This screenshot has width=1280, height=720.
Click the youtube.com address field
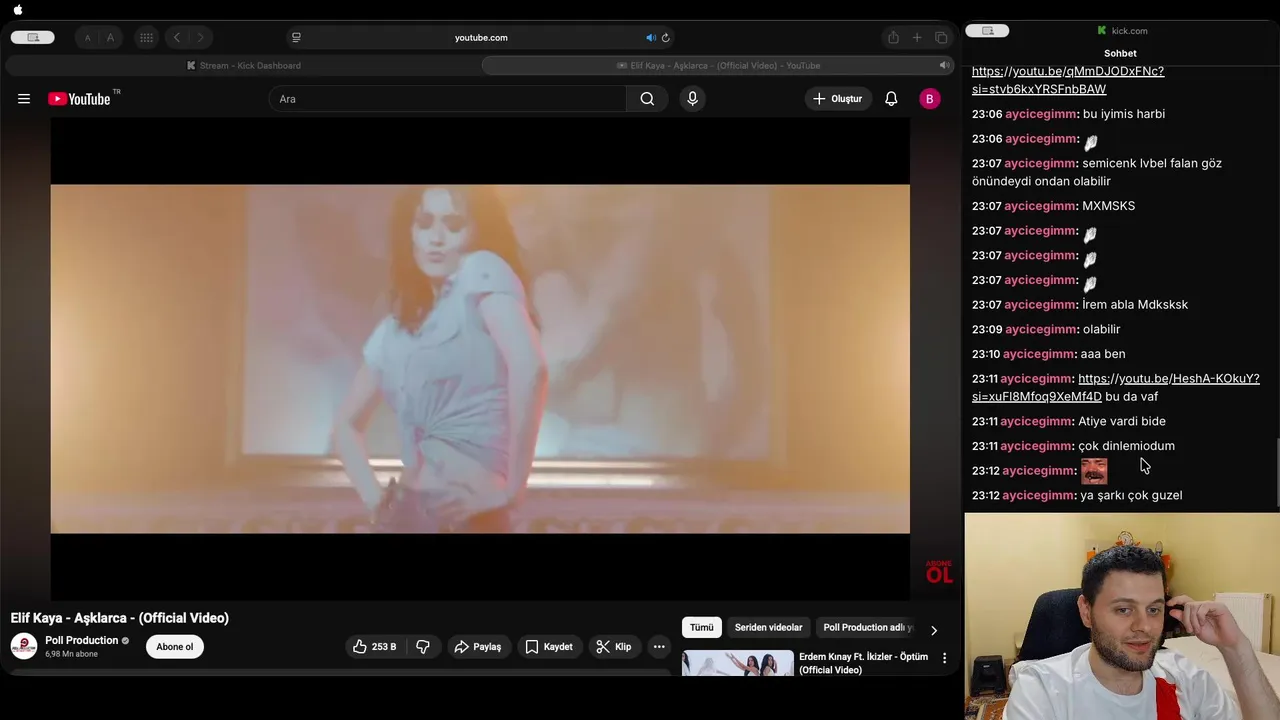point(481,38)
